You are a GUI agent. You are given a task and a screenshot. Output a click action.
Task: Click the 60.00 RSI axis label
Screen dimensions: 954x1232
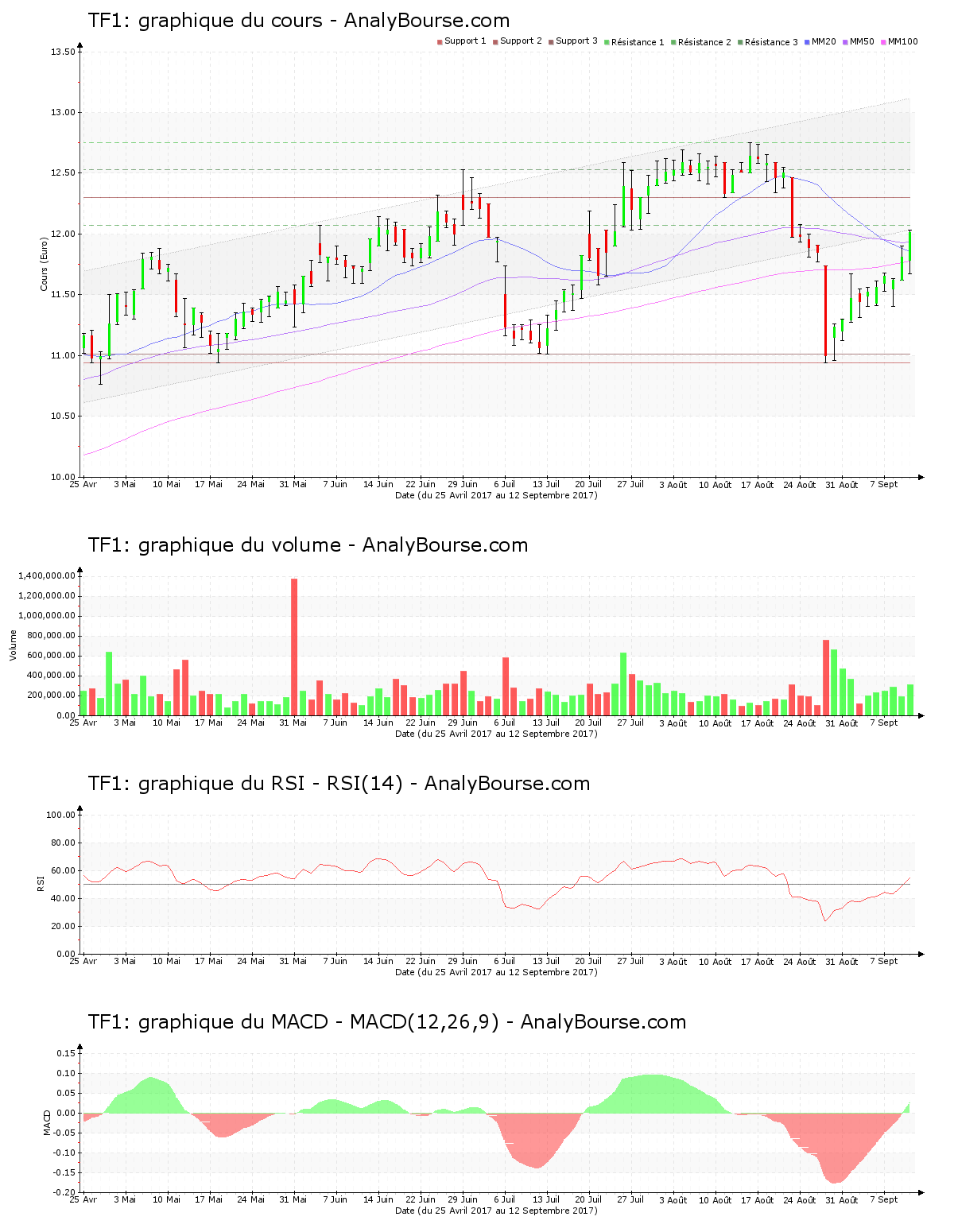(63, 871)
